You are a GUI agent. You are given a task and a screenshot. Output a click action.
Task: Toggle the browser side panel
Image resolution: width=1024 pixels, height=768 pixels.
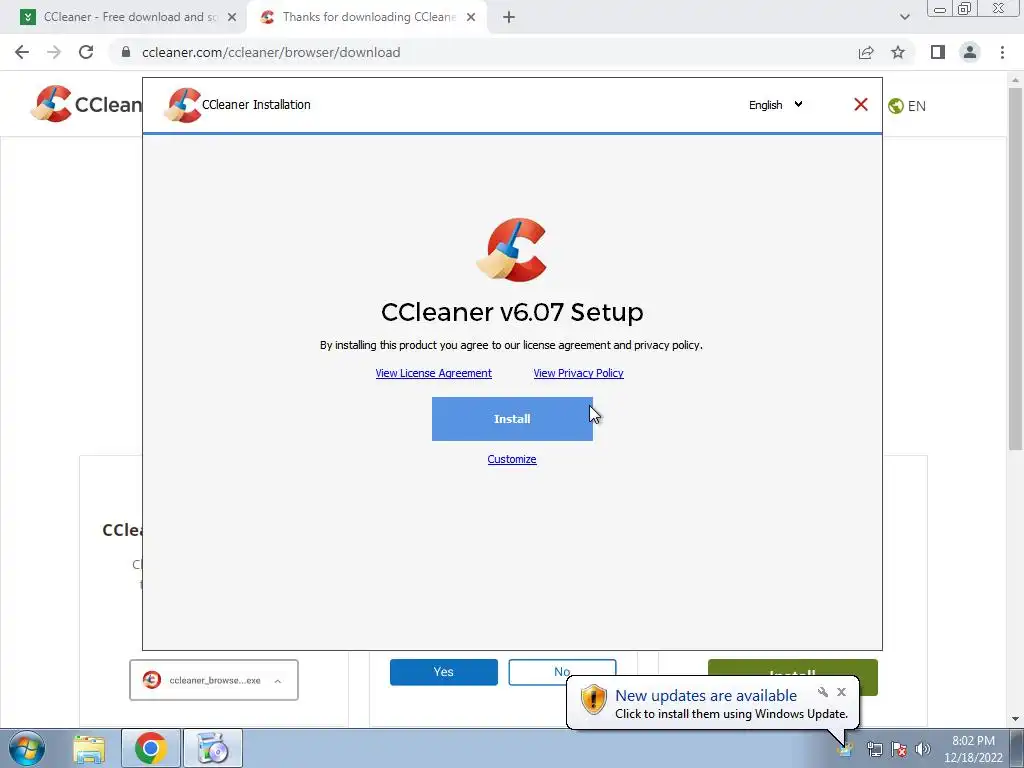tap(938, 52)
